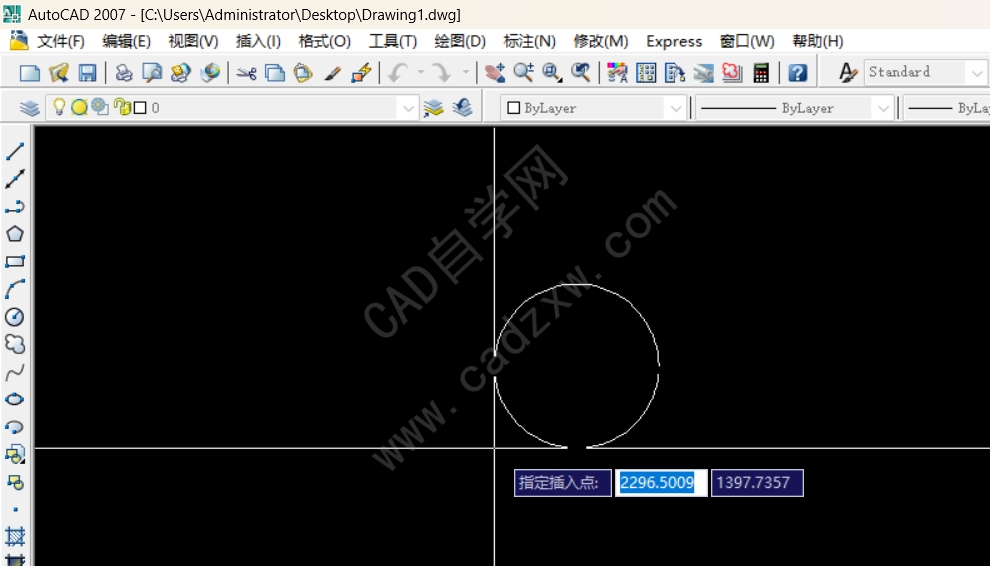Select the Point tool
The image size is (990, 566).
tap(15, 509)
